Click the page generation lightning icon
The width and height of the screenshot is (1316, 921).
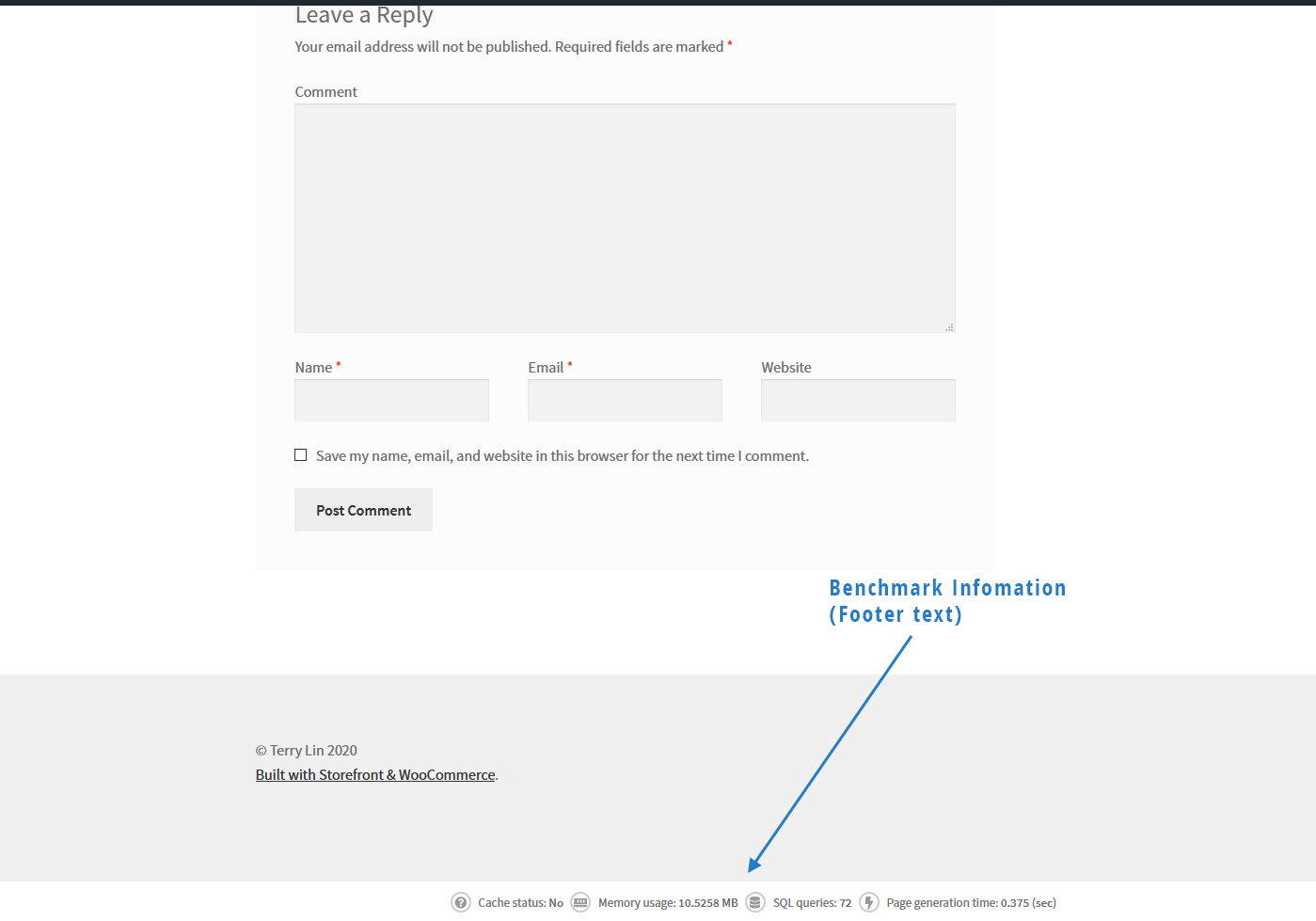click(869, 903)
